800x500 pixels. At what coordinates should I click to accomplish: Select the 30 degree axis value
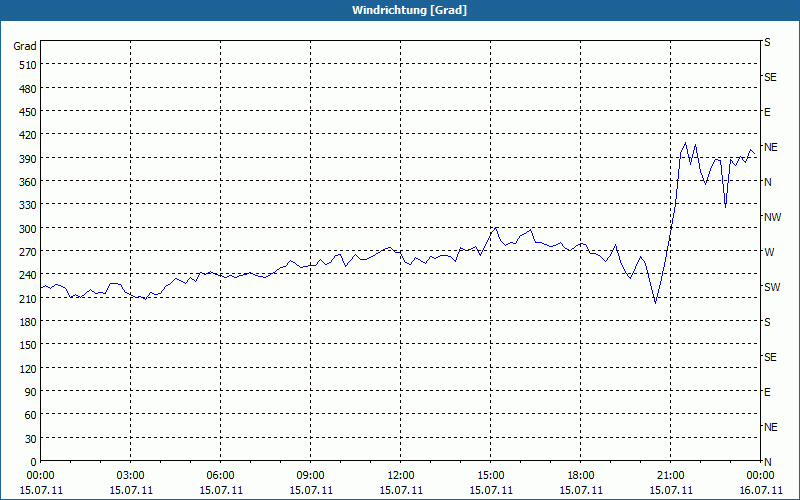click(x=31, y=439)
